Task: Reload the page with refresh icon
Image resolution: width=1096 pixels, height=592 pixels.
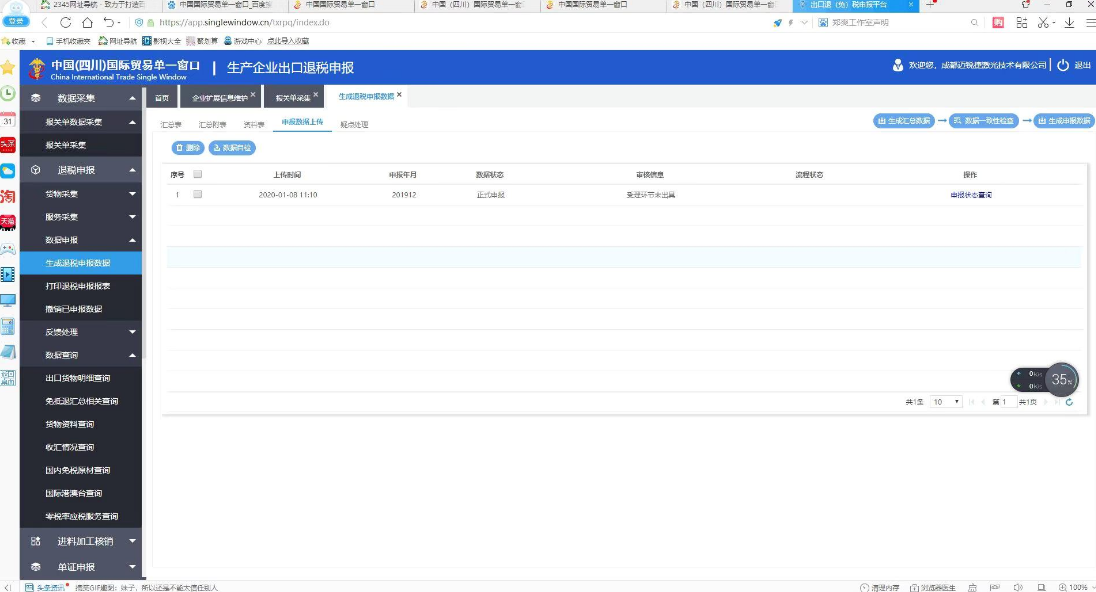Action: pyautogui.click(x=65, y=22)
